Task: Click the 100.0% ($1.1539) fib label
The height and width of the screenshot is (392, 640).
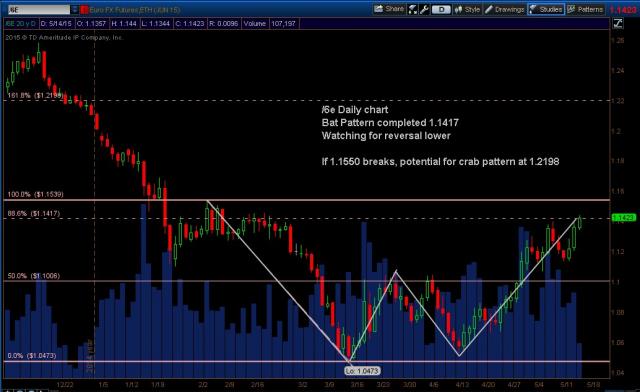Action: point(36,194)
